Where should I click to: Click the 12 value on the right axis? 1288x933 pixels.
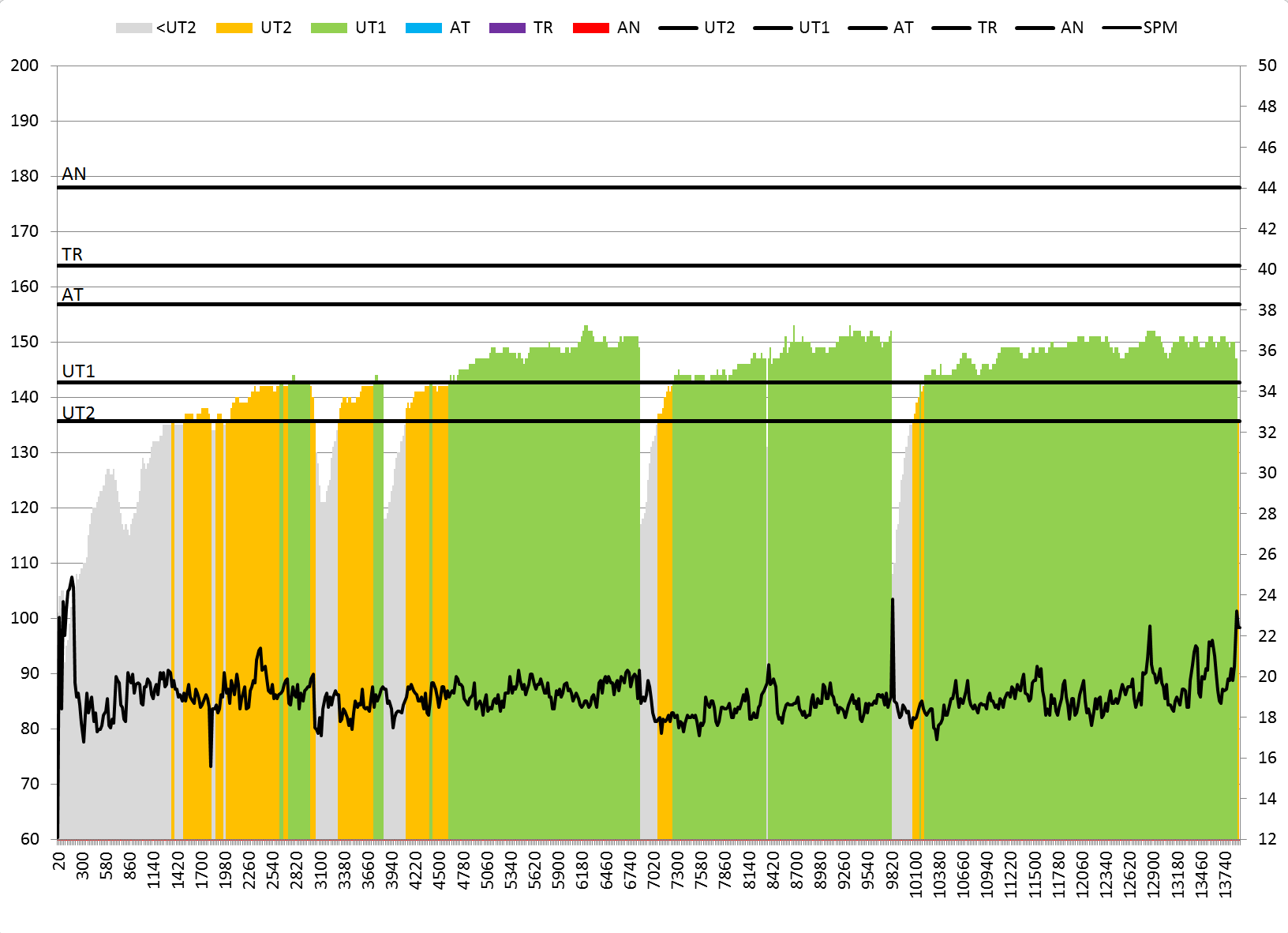[x=1267, y=839]
